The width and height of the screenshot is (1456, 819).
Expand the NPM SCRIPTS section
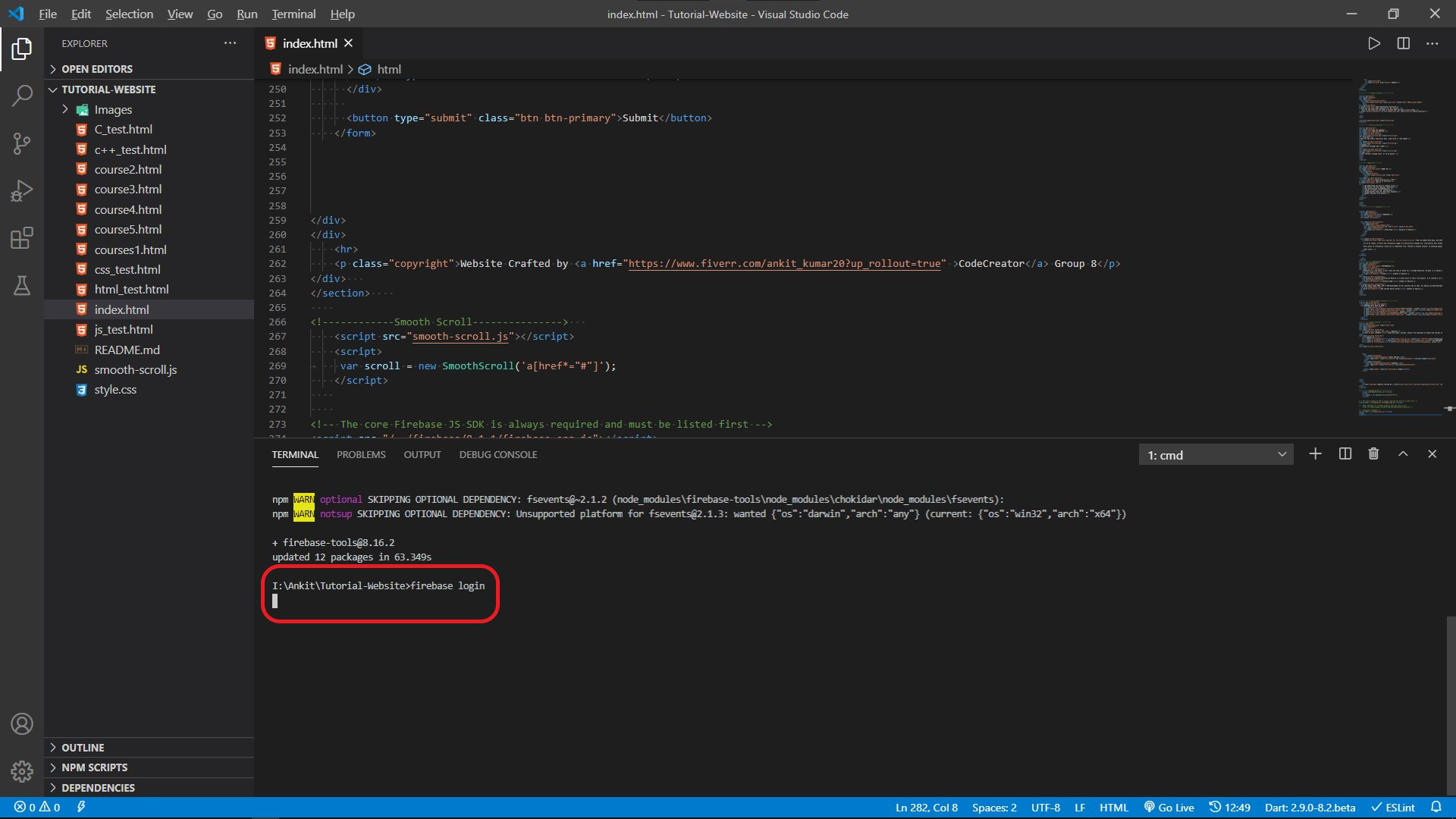tap(149, 767)
